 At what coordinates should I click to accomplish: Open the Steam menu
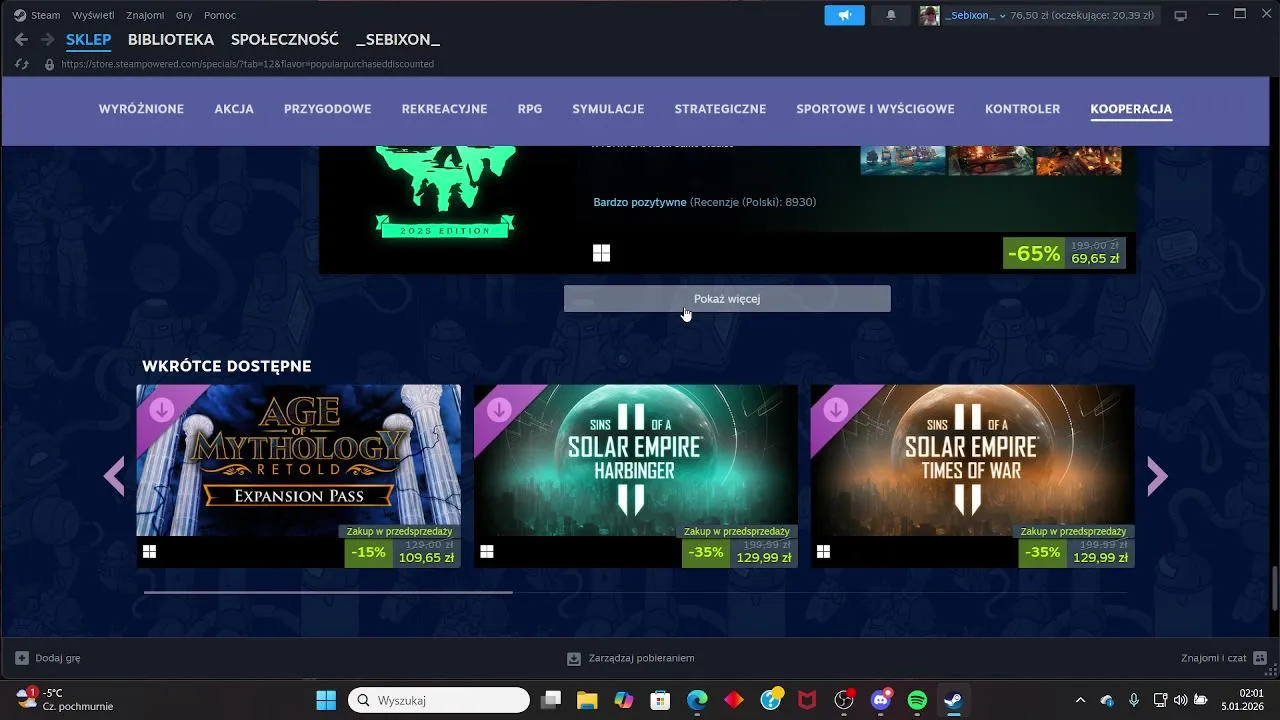pos(45,15)
